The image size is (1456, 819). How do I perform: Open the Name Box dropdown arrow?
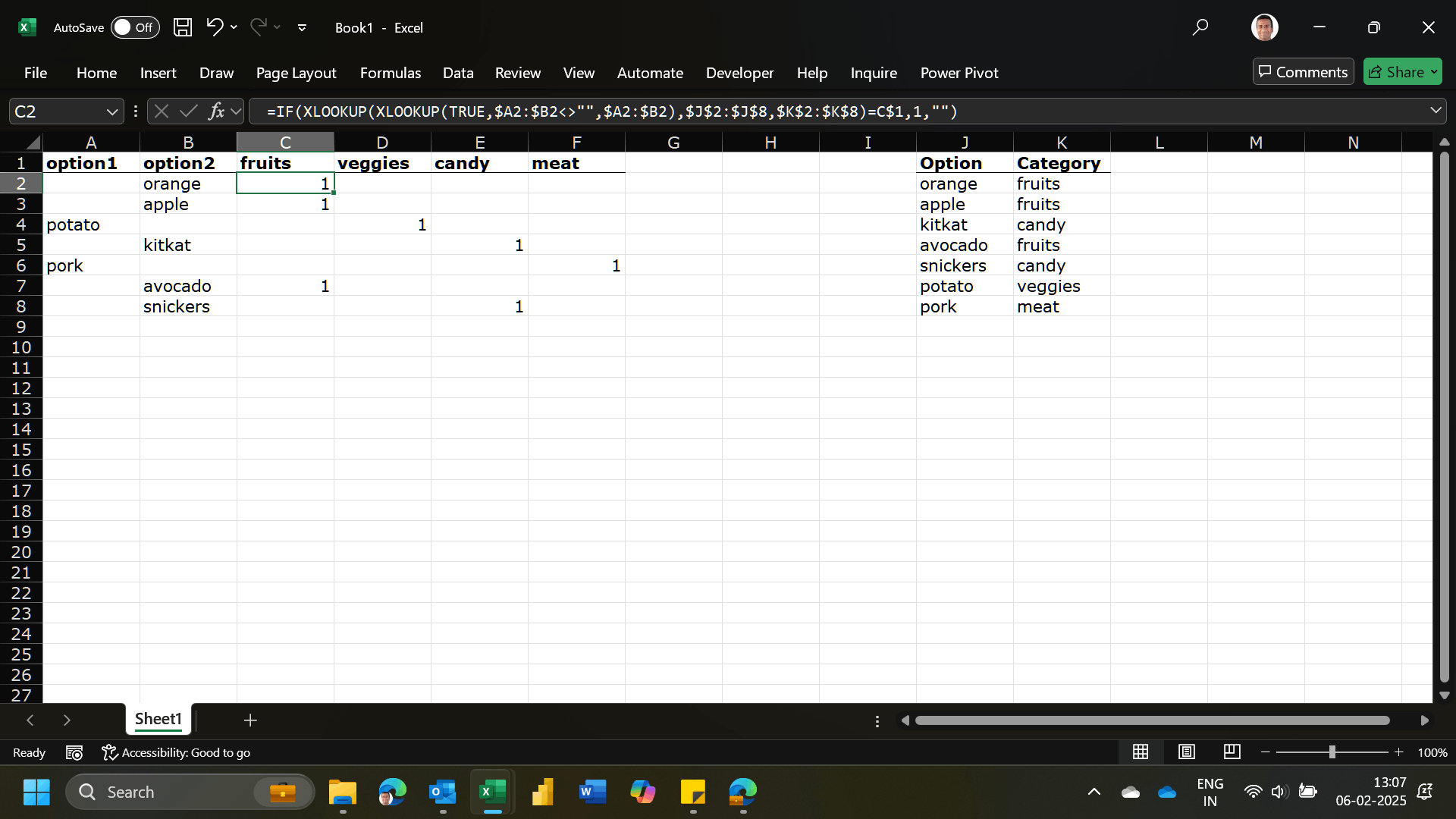click(112, 112)
